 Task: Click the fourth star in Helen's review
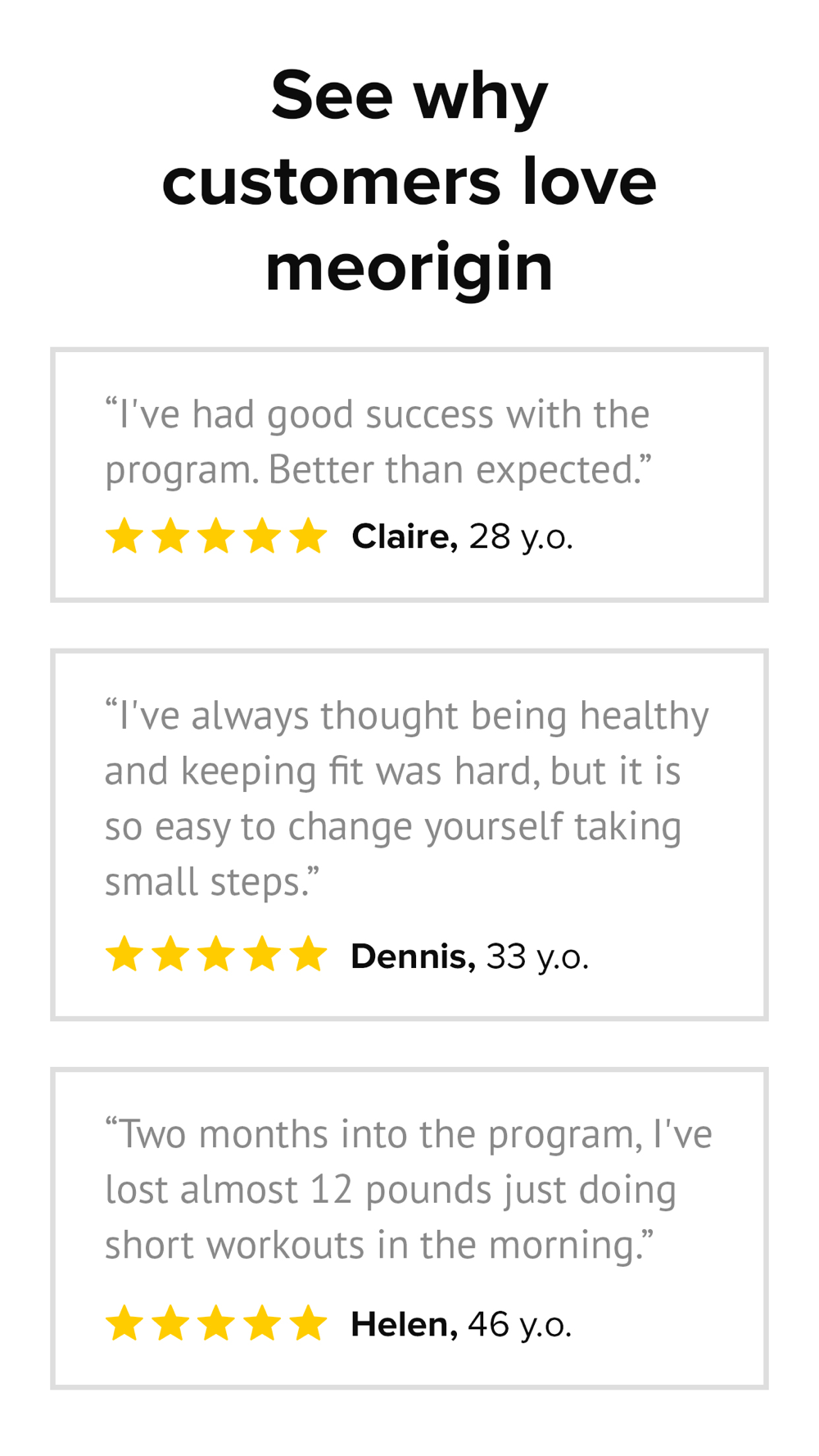[262, 1323]
